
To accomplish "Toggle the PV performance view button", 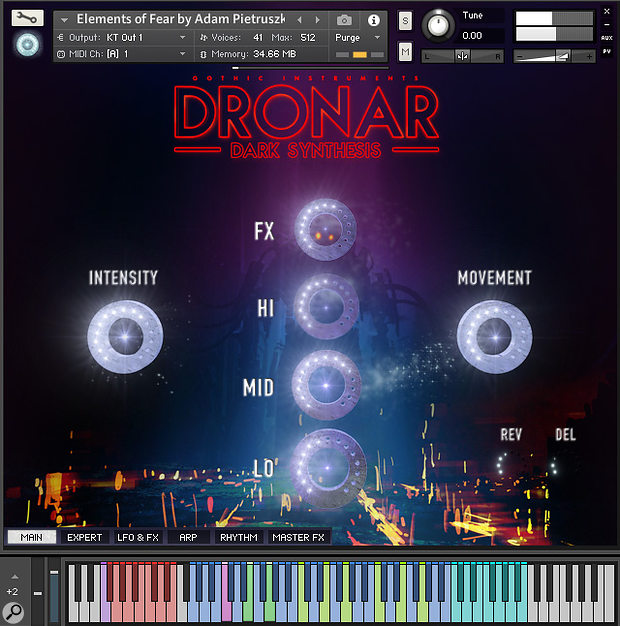I will pos(606,51).
